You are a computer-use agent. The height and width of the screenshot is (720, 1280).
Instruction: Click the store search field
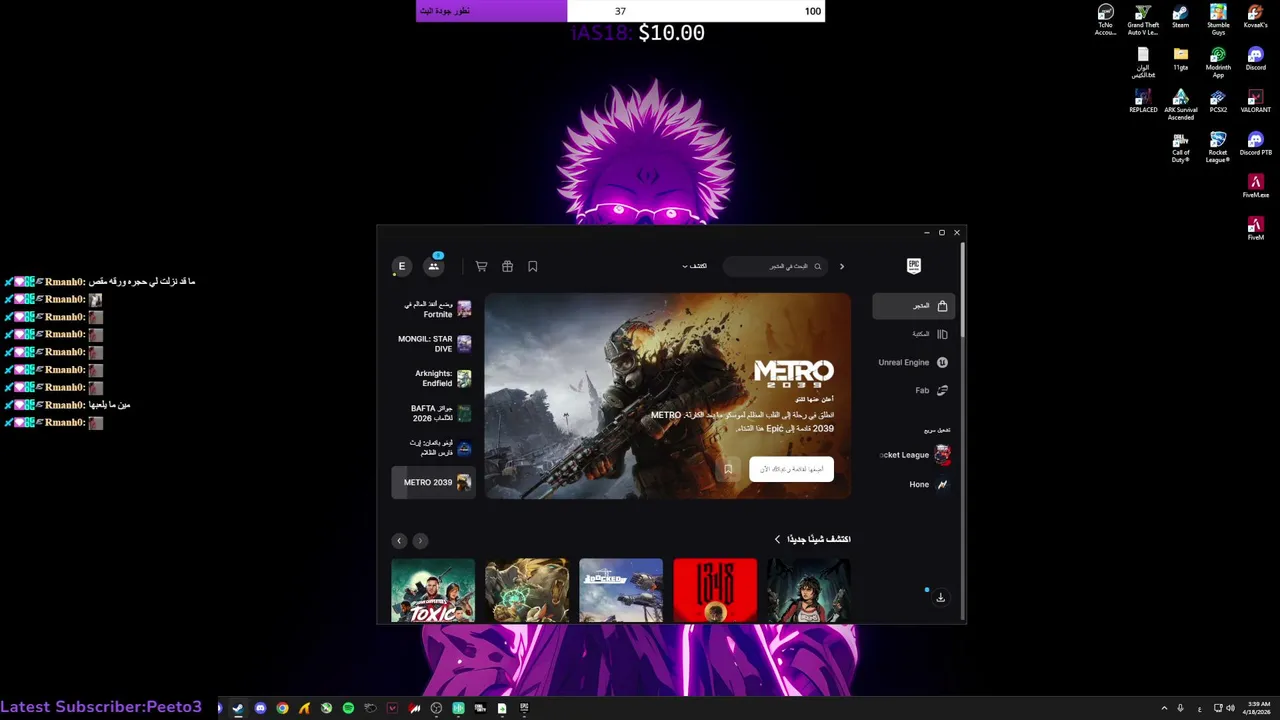coord(776,266)
